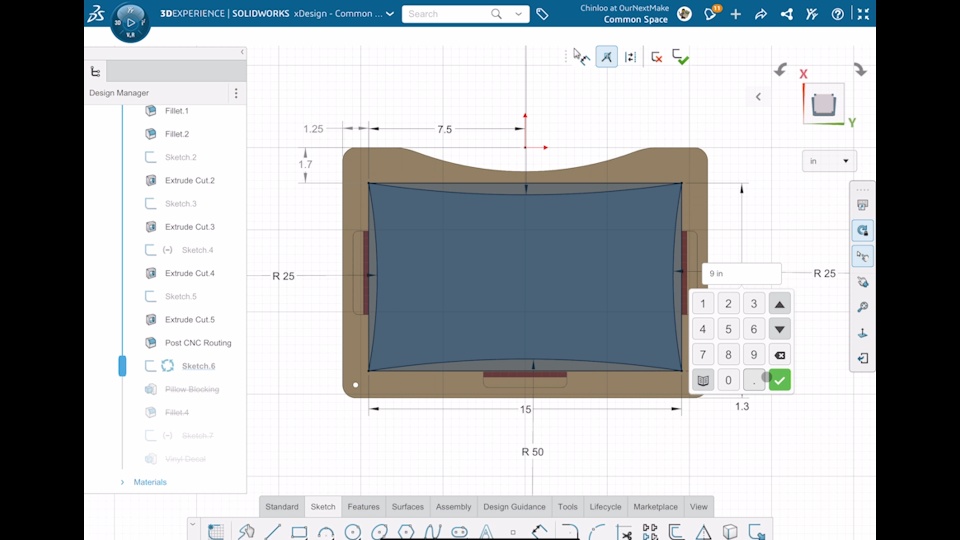Click the wrench icon on right sidebar

click(x=862, y=307)
